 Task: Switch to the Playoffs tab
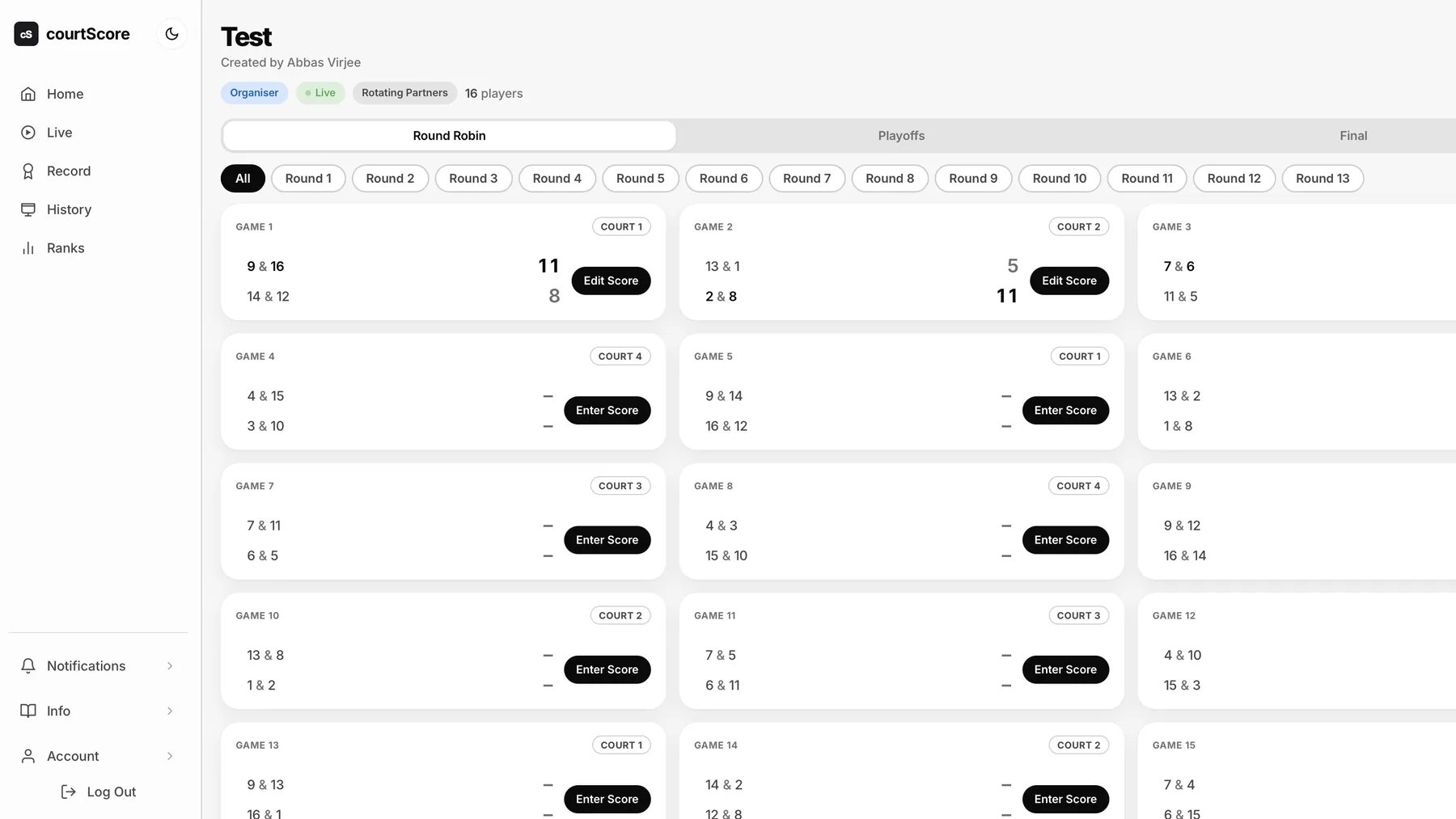[901, 136]
